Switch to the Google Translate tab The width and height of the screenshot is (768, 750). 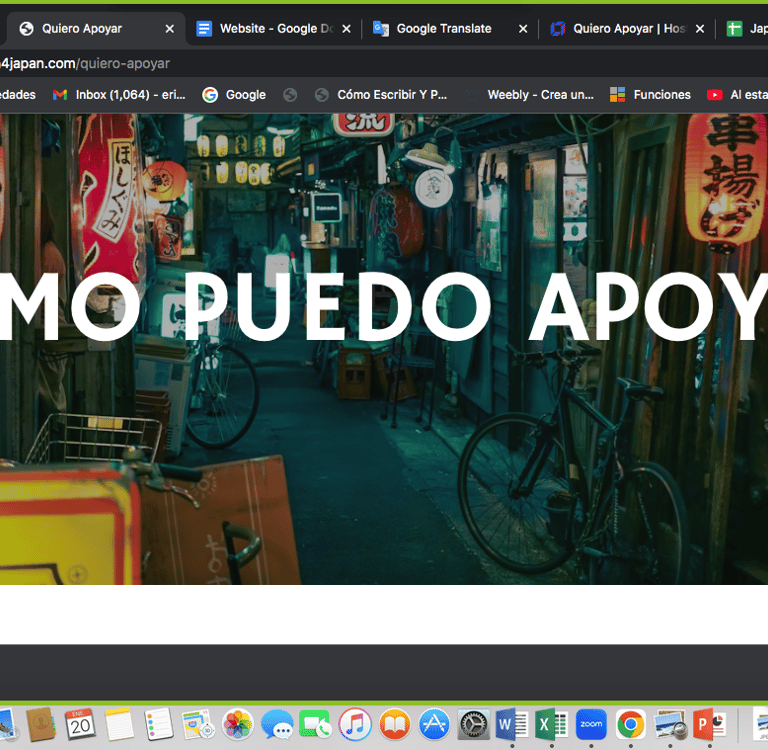pyautogui.click(x=443, y=29)
